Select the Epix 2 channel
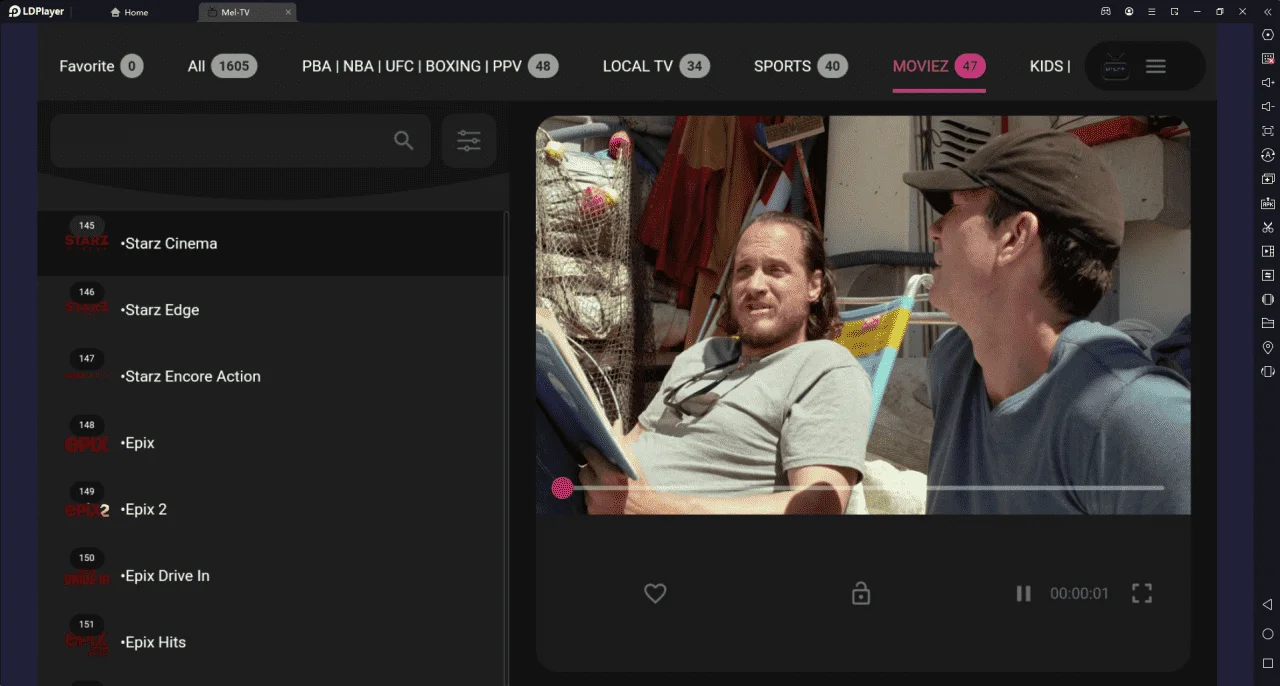This screenshot has width=1280, height=686. coord(272,509)
